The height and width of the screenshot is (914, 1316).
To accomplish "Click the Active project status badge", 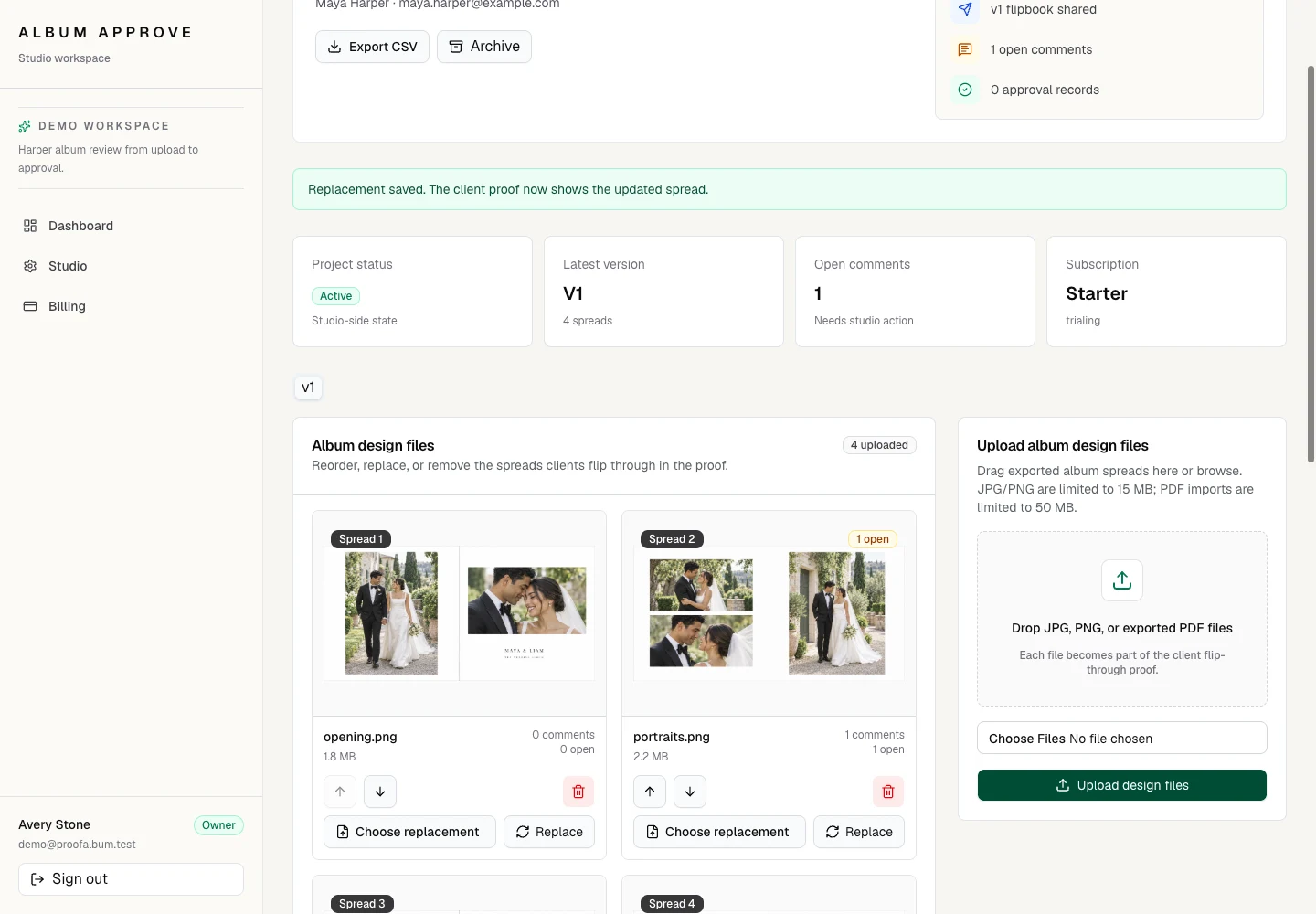I will tap(335, 296).
